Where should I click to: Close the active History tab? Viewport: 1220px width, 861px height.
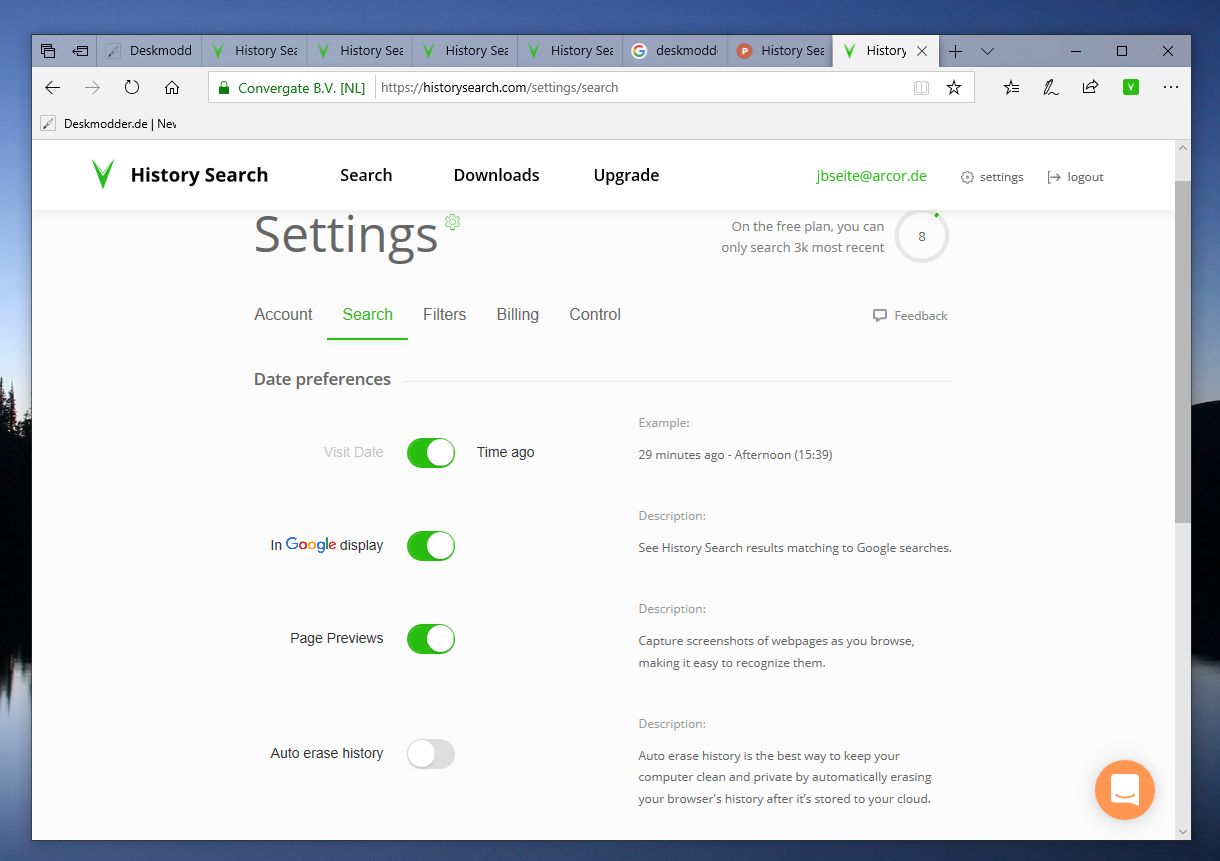point(922,51)
